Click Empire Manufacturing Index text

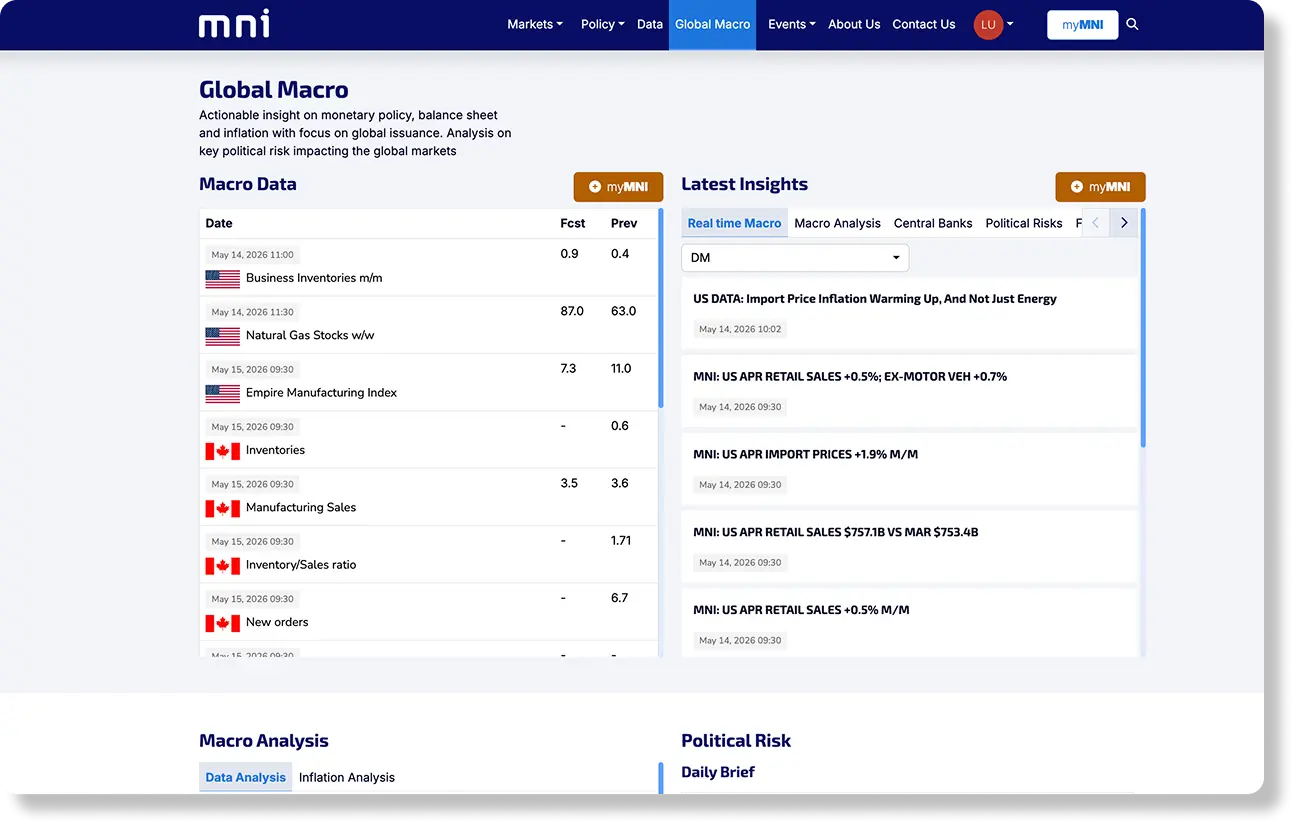pos(321,393)
